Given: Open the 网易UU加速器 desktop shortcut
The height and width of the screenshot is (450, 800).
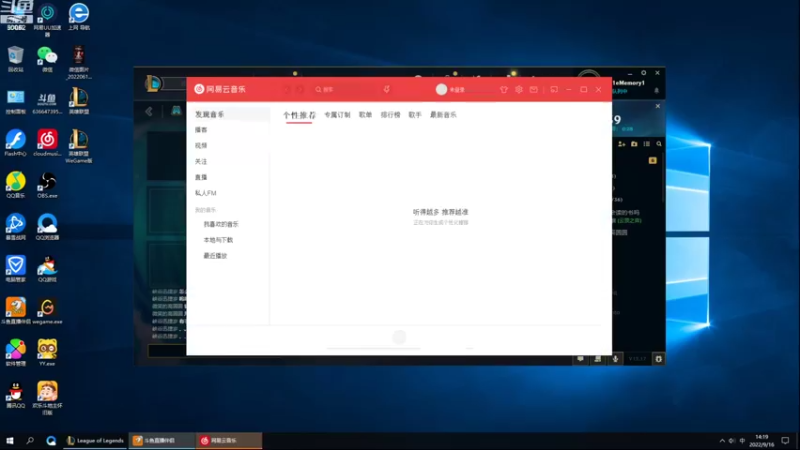Looking at the screenshot, I should pyautogui.click(x=47, y=20).
